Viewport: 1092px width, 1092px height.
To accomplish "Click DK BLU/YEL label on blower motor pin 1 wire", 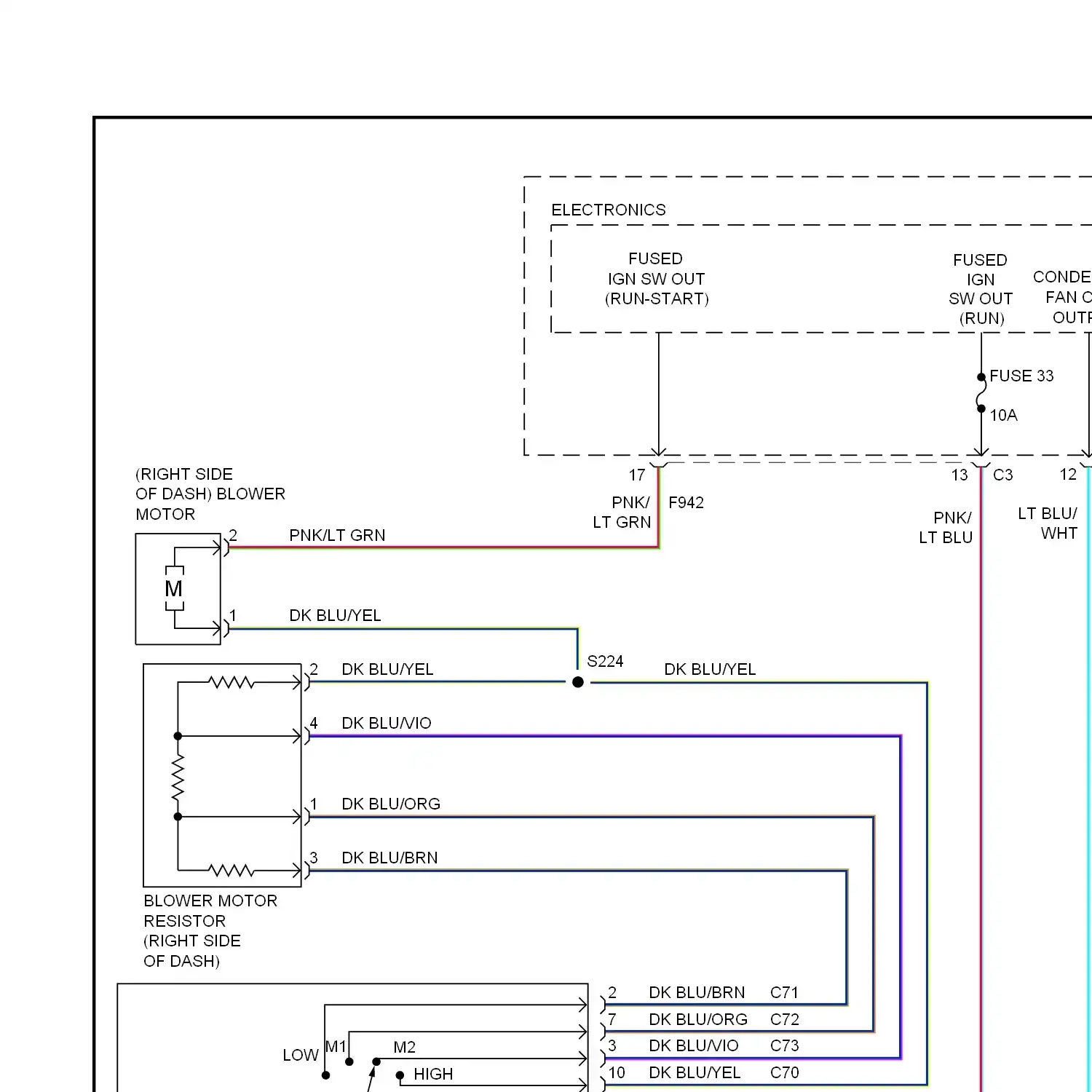I will click(335, 615).
